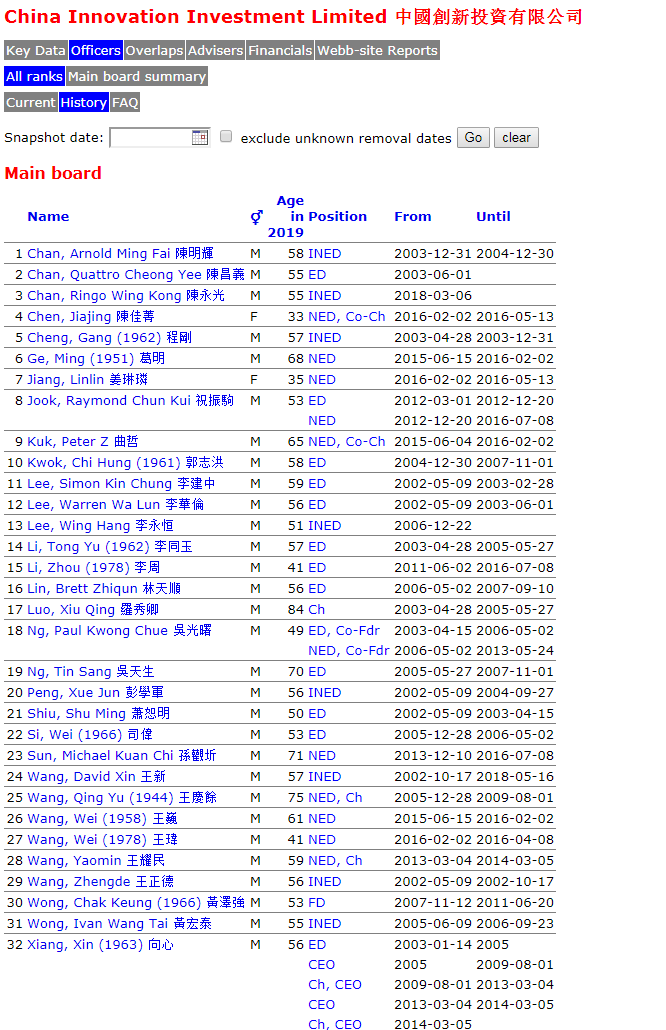The width and height of the screenshot is (666, 1030).
Task: Open Wang, Yaomin profile link
Action: coord(96,861)
